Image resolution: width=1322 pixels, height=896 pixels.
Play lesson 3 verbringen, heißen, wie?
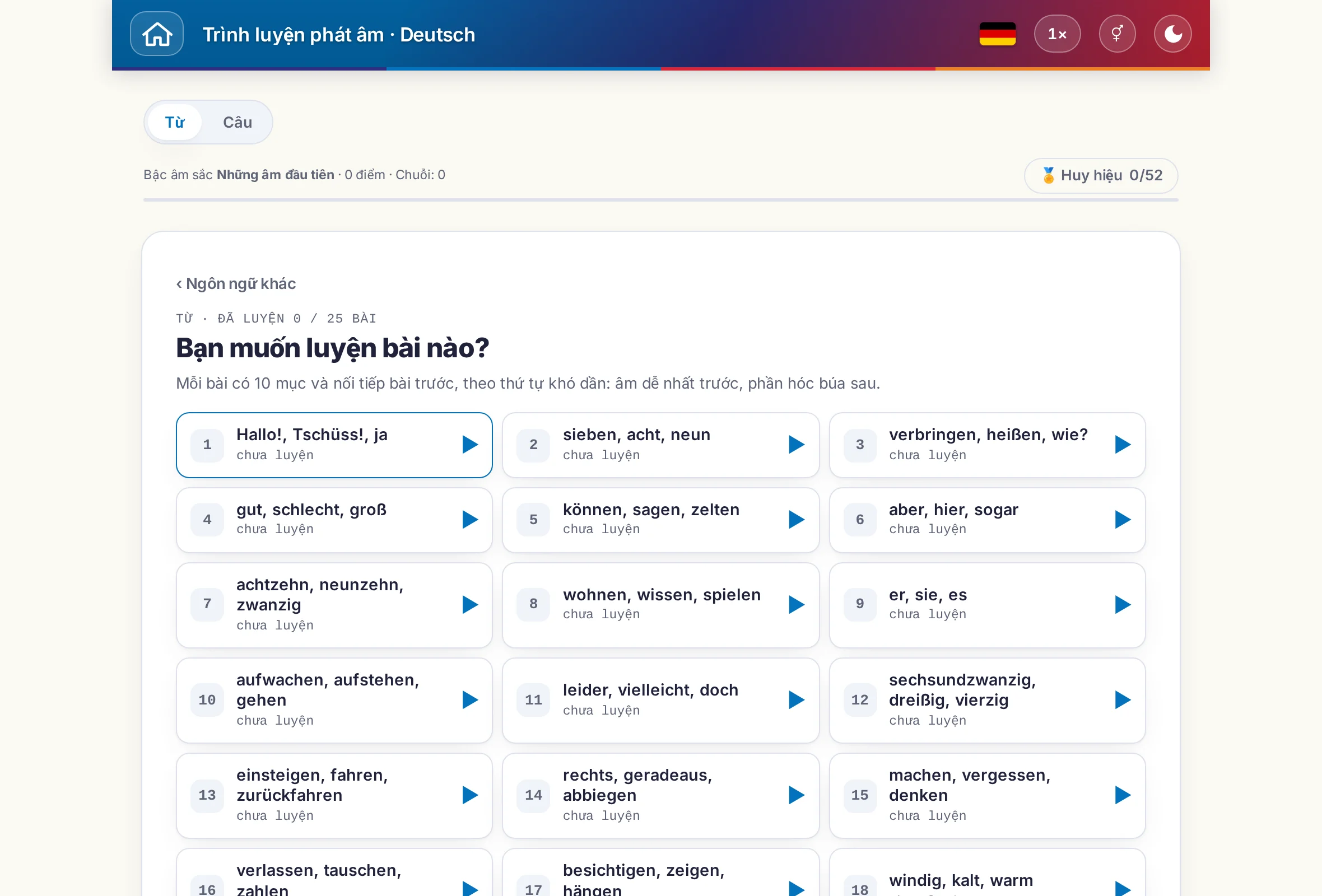point(1123,445)
